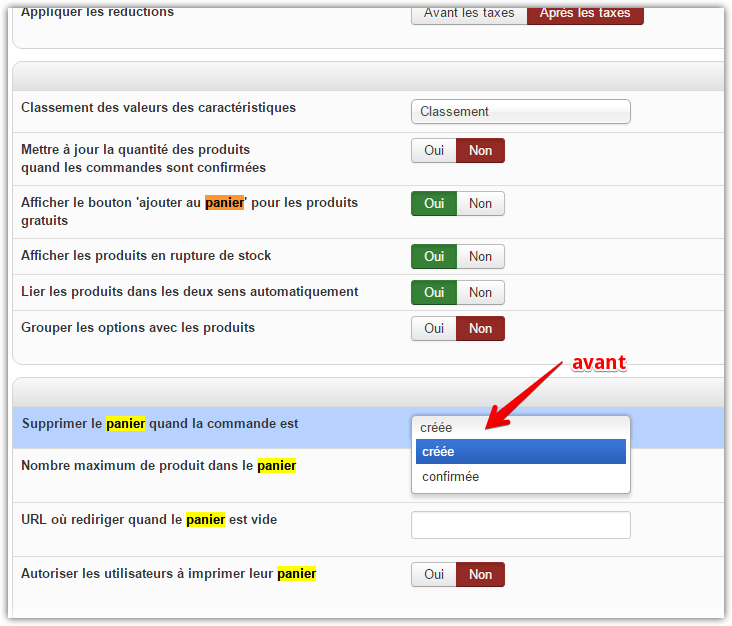Set 'Lier les produits' to Oui

pos(434,292)
